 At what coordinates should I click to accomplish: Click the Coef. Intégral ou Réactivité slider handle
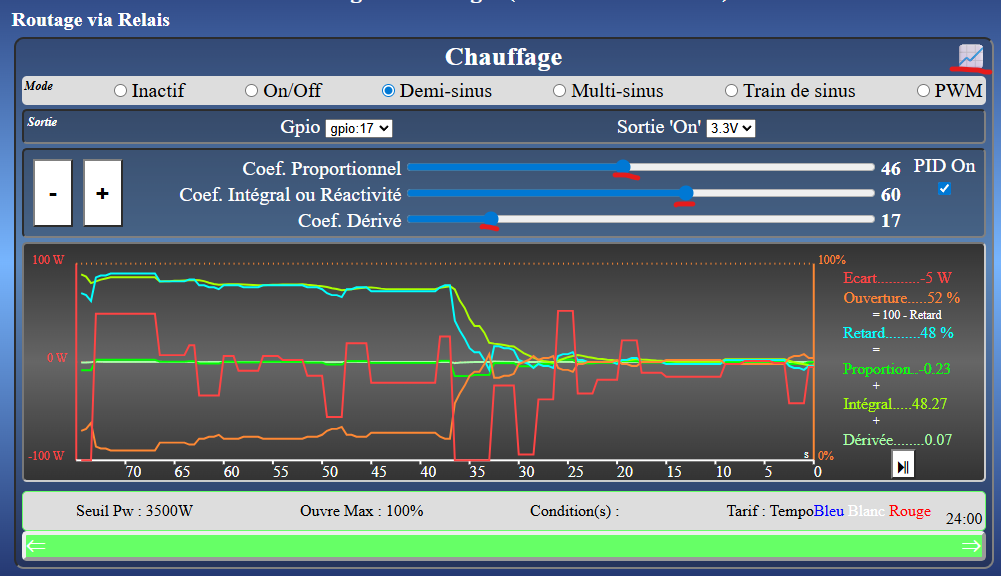pyautogui.click(x=686, y=193)
